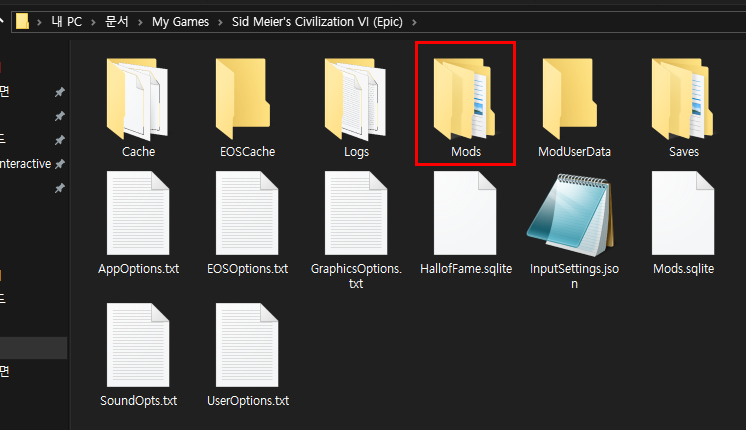The width and height of the screenshot is (746, 430).
Task: Click the InputSettings.json file name
Action: 574,276
